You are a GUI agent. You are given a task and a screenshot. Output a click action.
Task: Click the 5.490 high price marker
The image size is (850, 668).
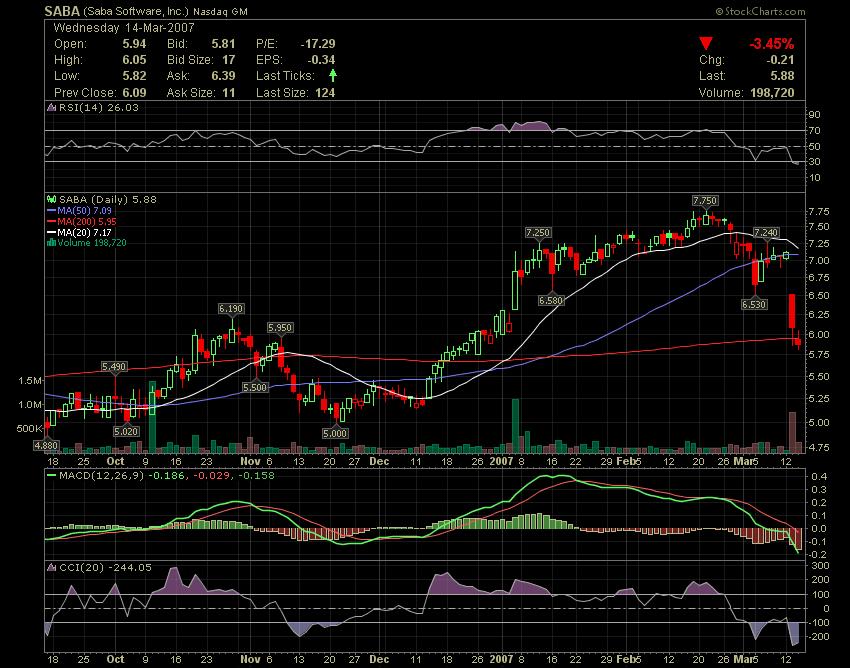[x=114, y=367]
